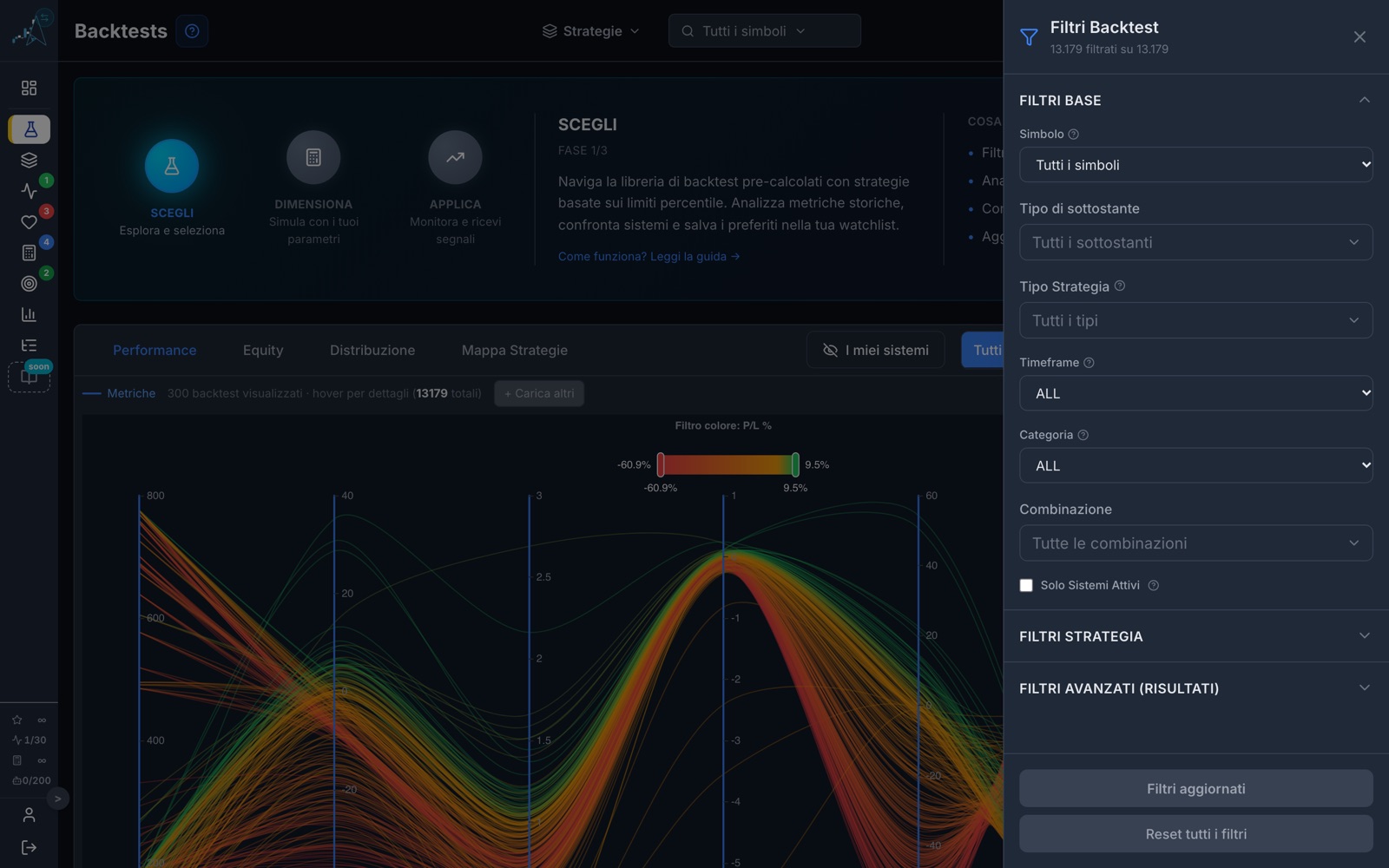1389x868 pixels.
Task: Click the Reset tutti i filtri button
Action: [x=1195, y=833]
